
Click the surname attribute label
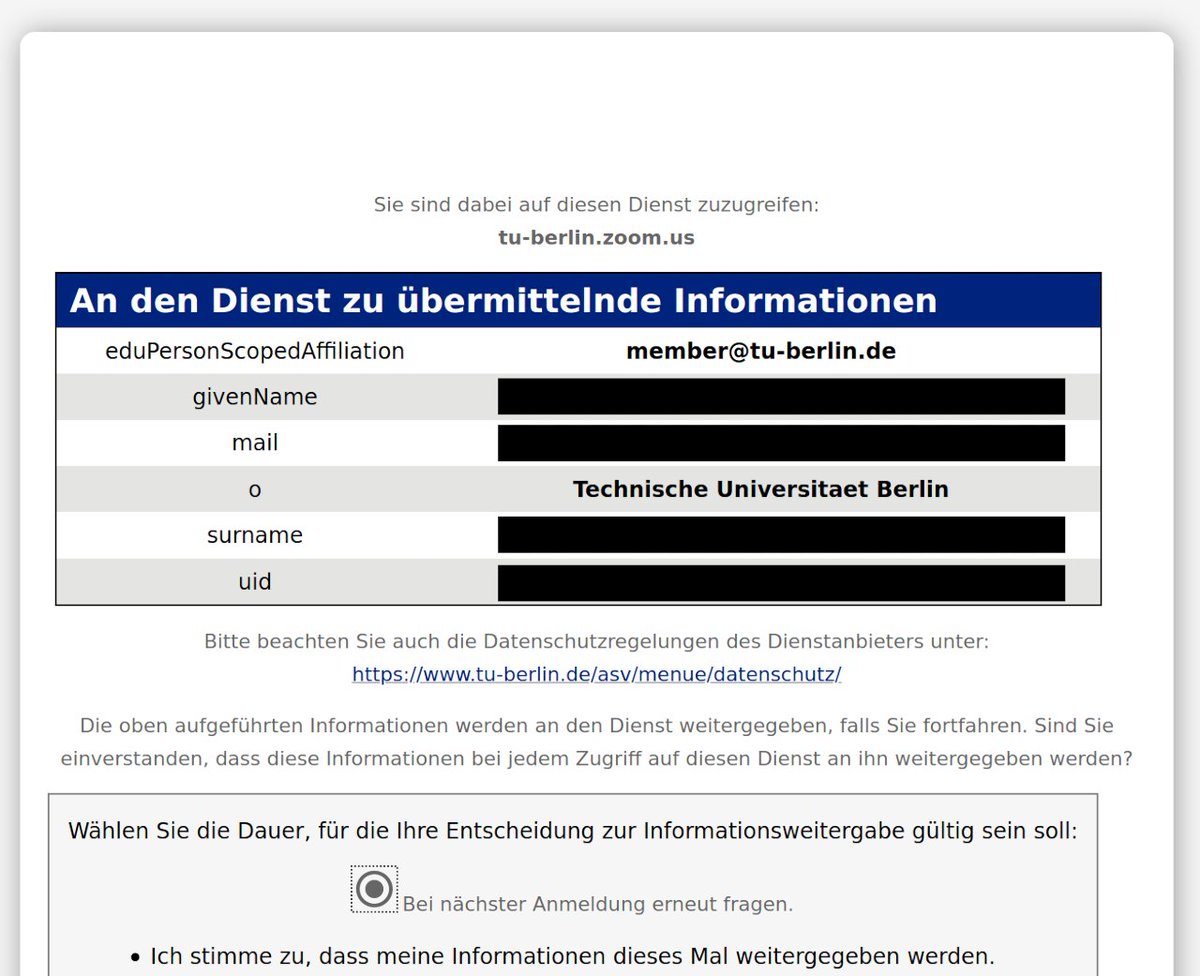[x=255, y=535]
